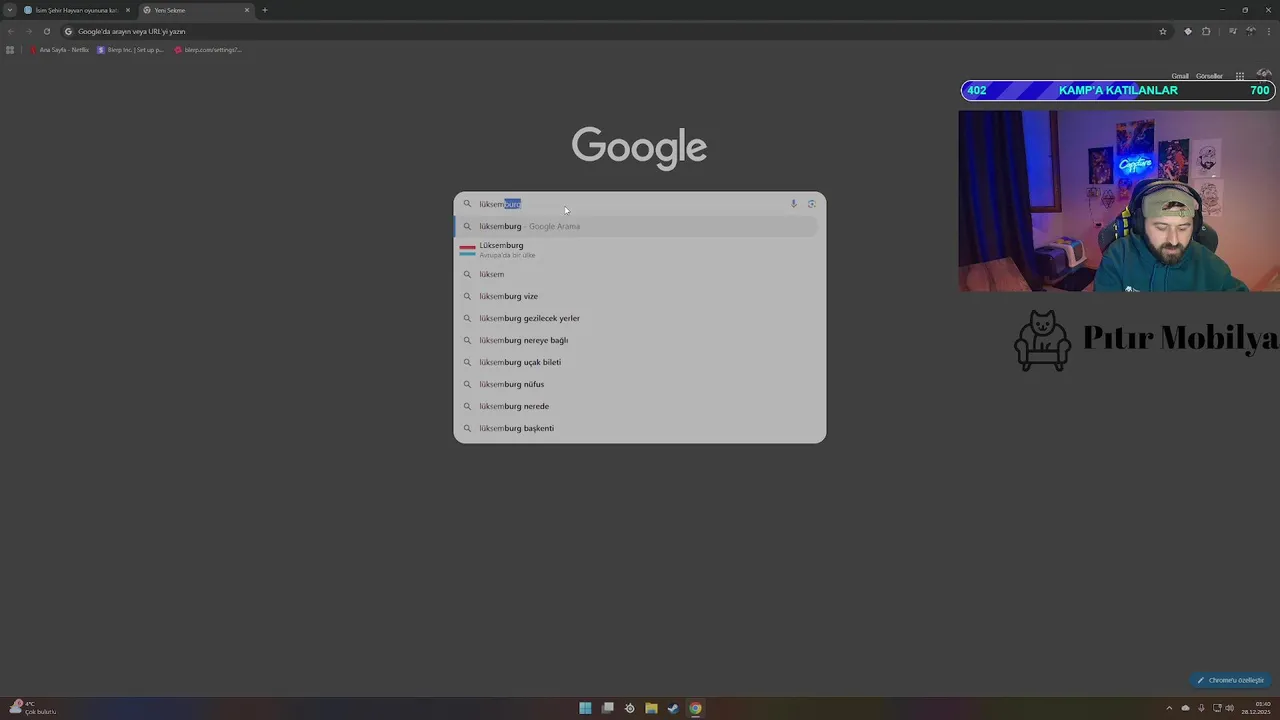Open the tab search dropdown arrow
The image size is (1280, 720).
click(x=9, y=10)
